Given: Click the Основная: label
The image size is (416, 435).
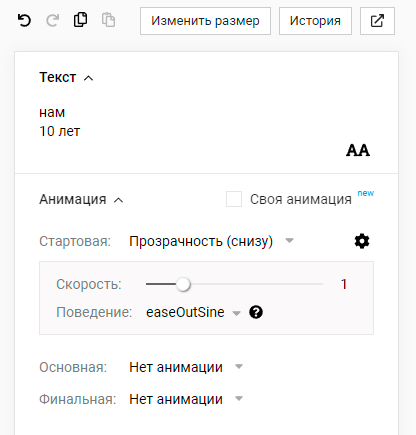Looking at the screenshot, I should [x=73, y=367].
